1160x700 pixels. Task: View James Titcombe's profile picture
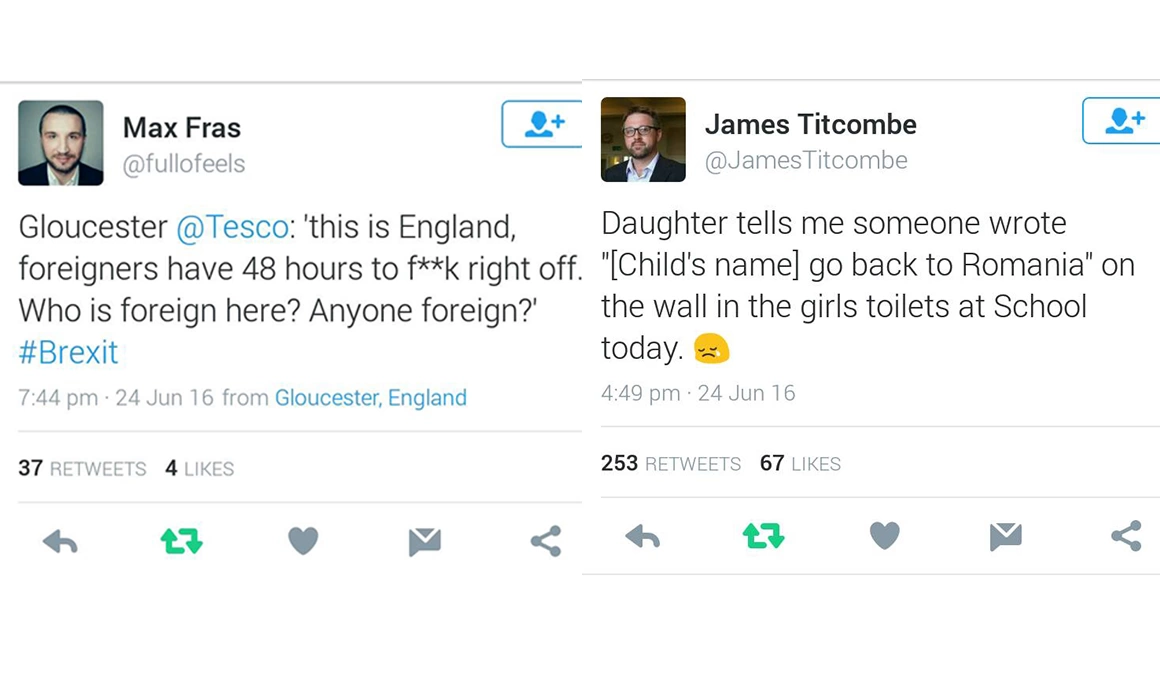point(643,139)
